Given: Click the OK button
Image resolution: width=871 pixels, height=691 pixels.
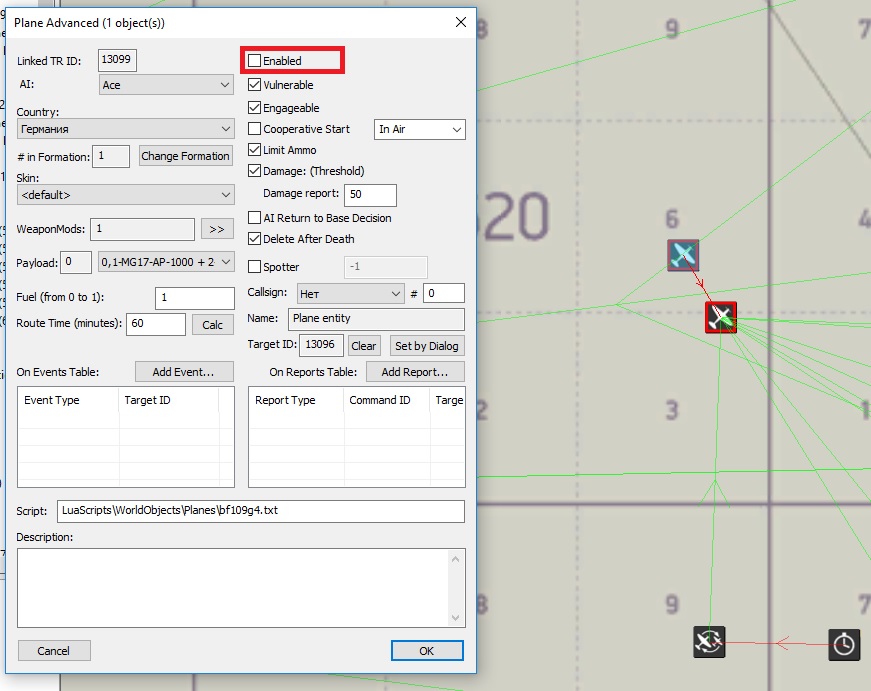Looking at the screenshot, I should 427,650.
